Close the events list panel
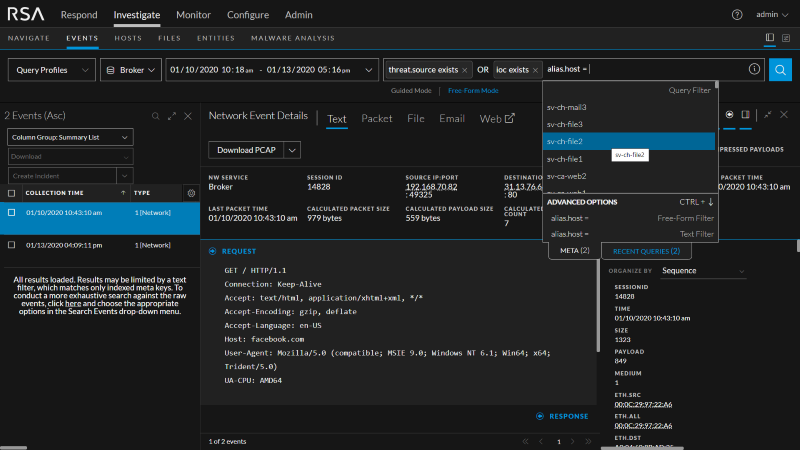Image resolution: width=800 pixels, height=450 pixels. coord(188,116)
